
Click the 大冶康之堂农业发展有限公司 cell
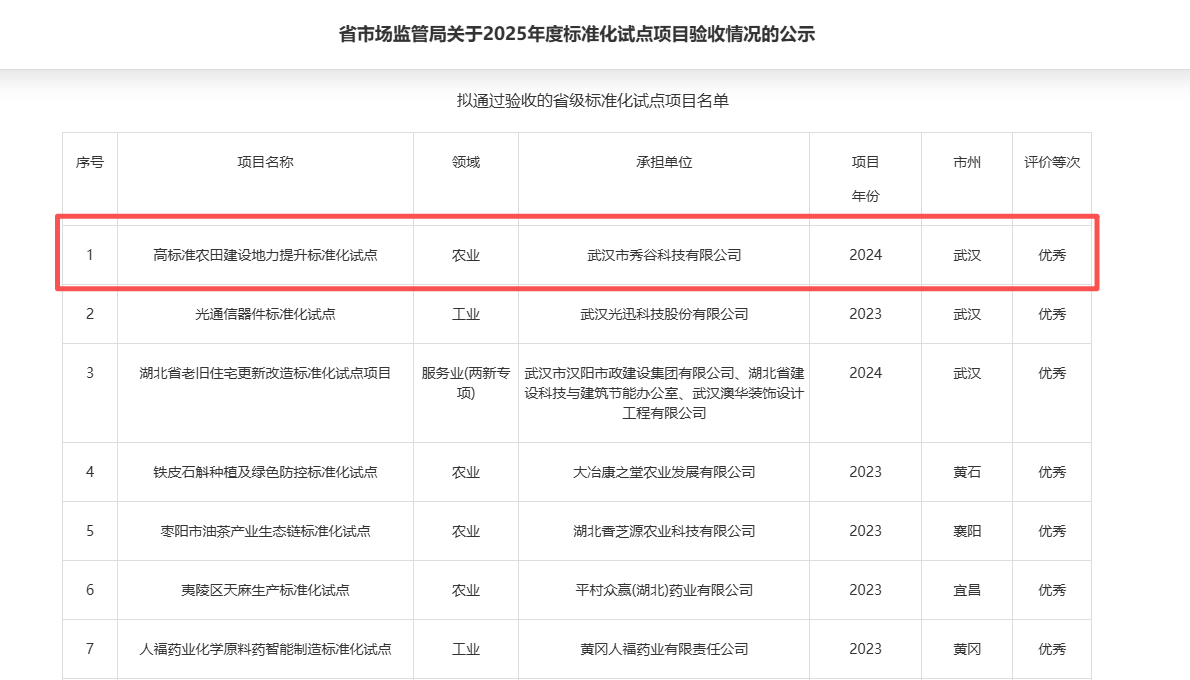664,472
